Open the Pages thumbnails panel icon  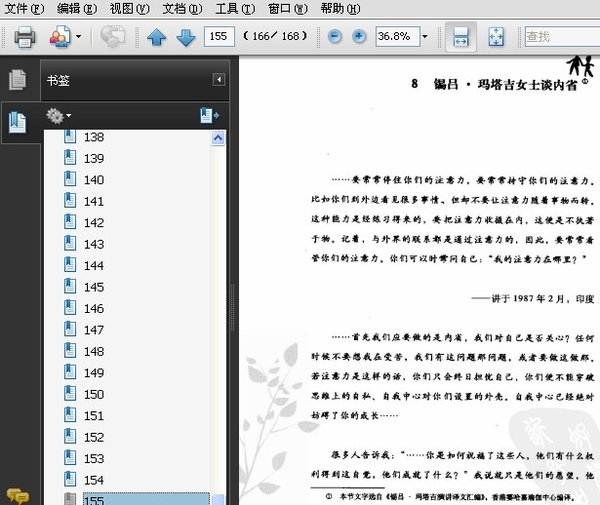tap(18, 79)
